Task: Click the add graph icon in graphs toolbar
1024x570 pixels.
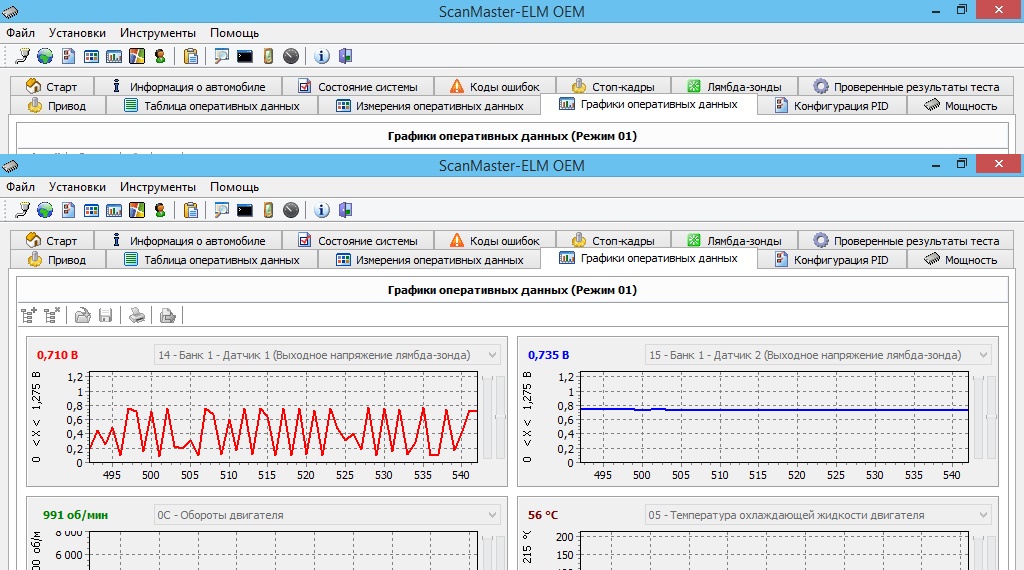Action: (x=29, y=315)
